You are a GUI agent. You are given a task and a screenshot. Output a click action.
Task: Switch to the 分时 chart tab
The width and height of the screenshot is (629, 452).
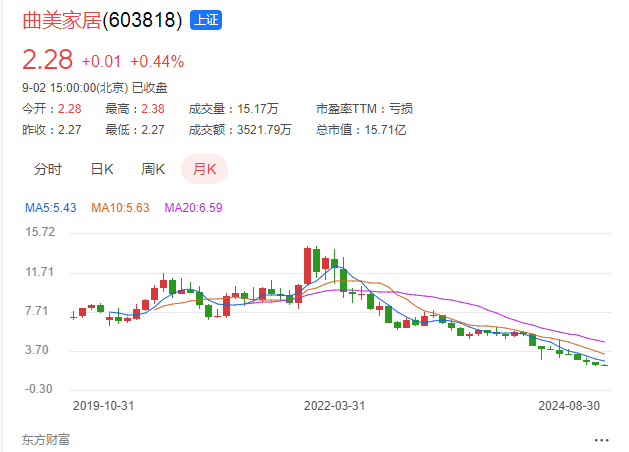48,169
